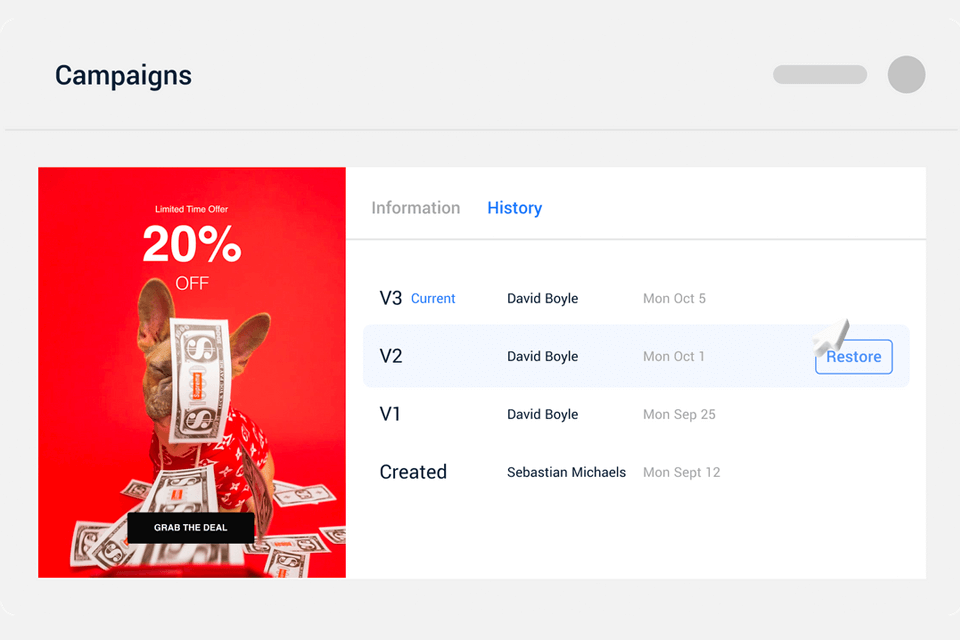Click the Mon Sept 12 date

681,472
